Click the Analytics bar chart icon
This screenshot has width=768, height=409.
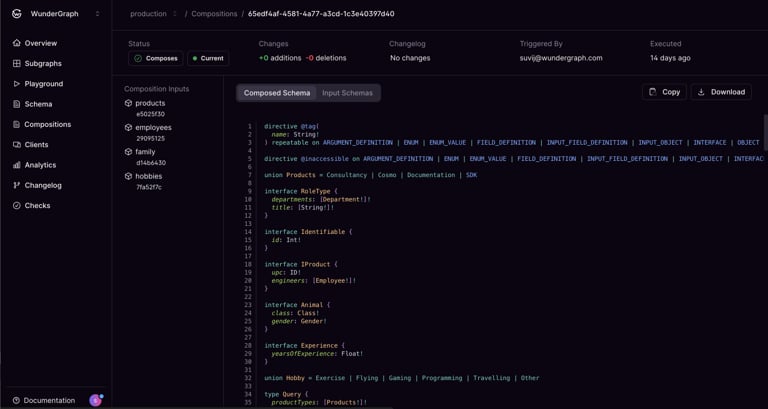pyautogui.click(x=17, y=165)
